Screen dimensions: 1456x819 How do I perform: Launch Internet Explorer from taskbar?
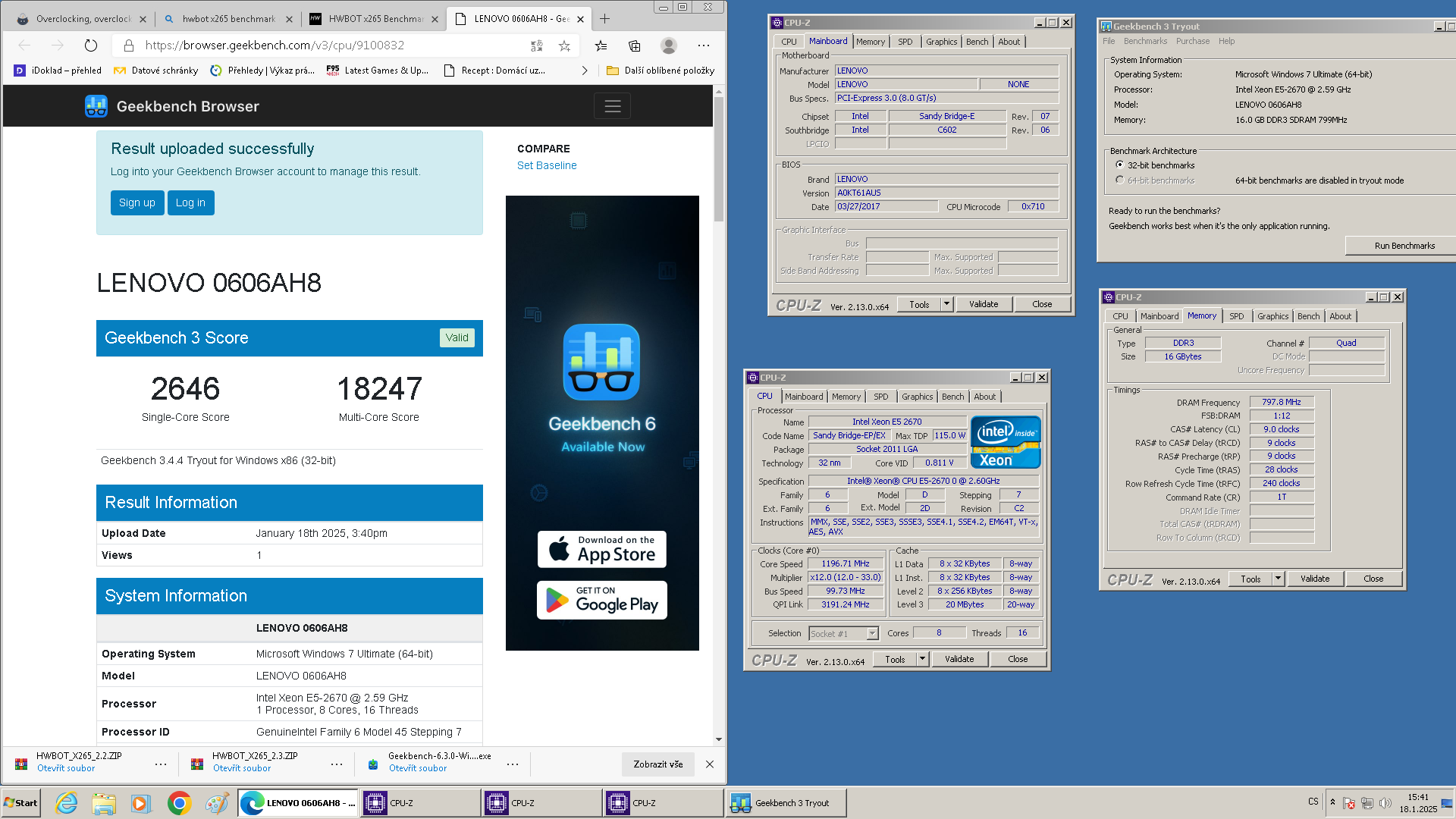point(67,803)
